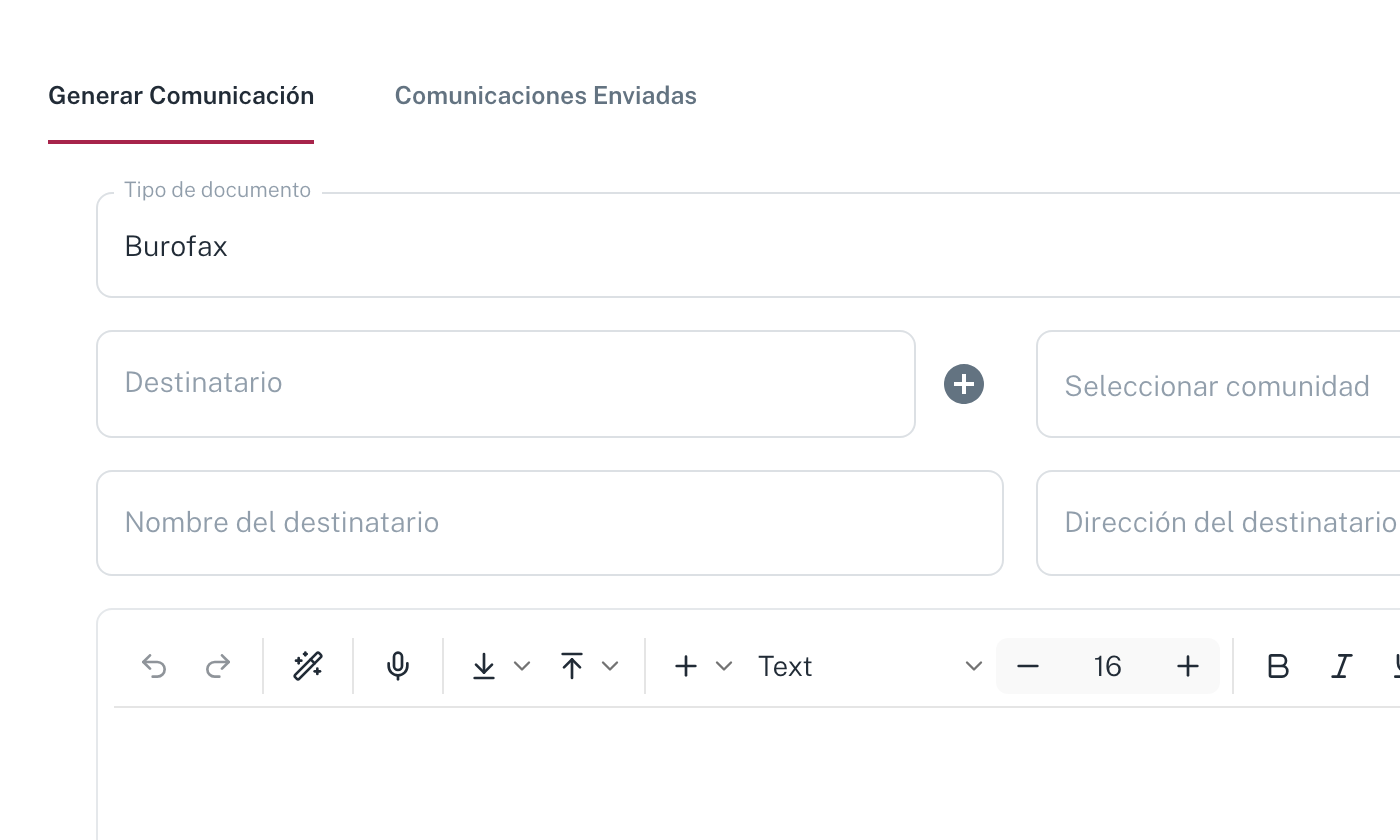This screenshot has height=840, width=1400.
Task: Focus the Destinatario input field
Action: pos(506,384)
